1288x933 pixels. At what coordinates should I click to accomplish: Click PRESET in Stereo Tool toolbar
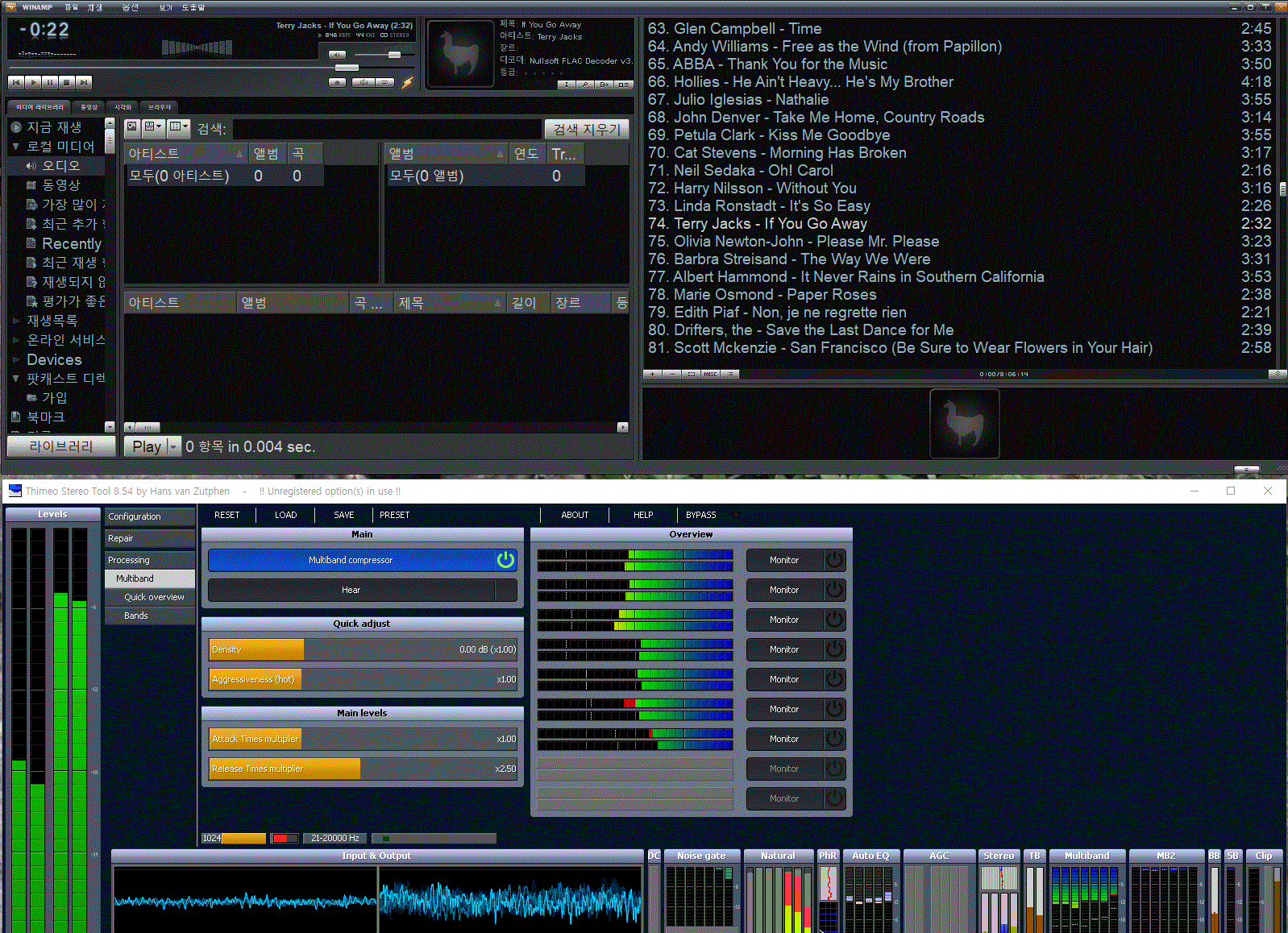point(395,515)
